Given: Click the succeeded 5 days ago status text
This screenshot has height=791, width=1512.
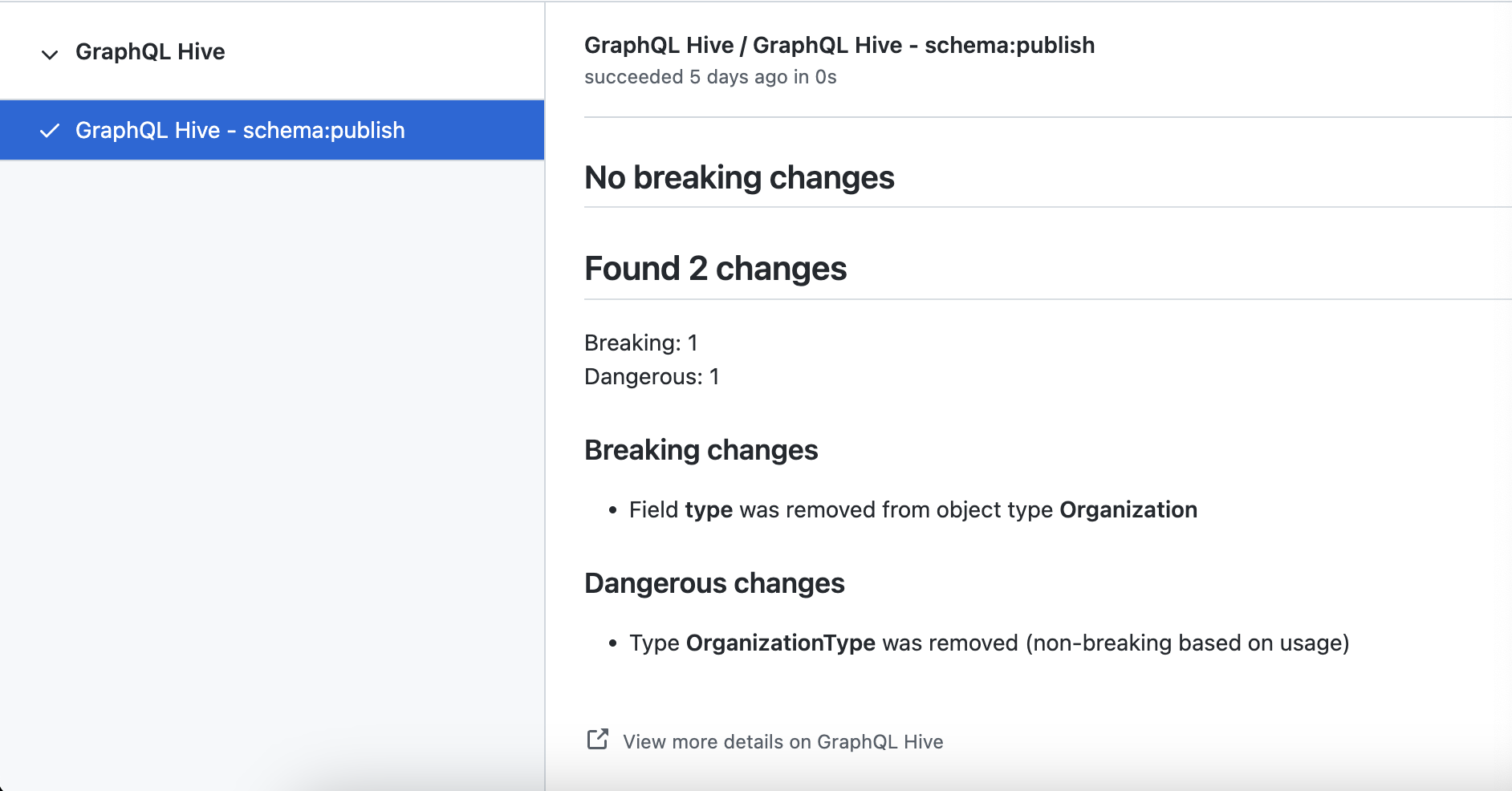Looking at the screenshot, I should [x=710, y=77].
